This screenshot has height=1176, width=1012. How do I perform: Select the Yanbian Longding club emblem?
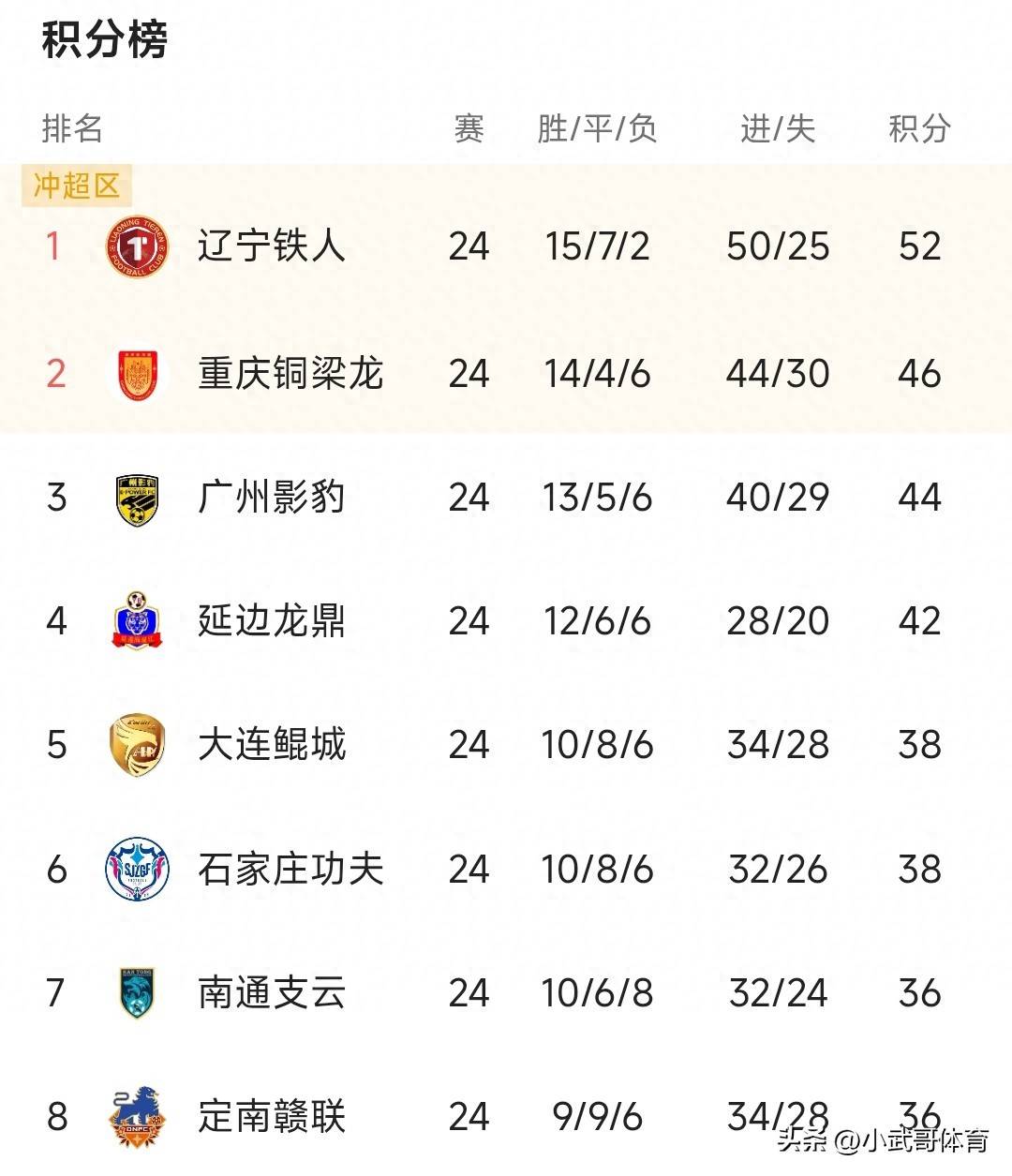tap(137, 621)
